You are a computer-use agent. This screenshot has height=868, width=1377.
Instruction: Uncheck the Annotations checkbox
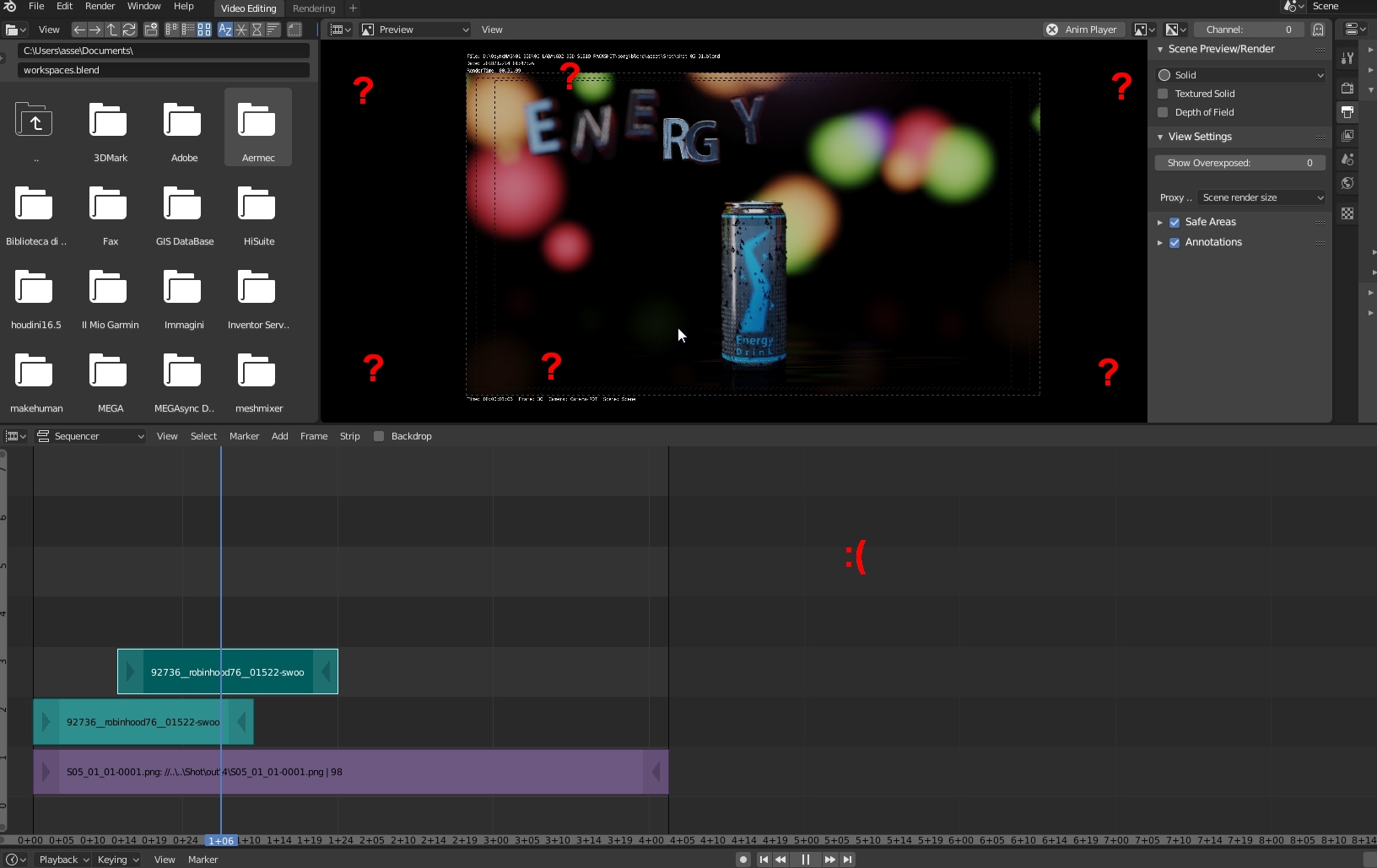point(1174,242)
